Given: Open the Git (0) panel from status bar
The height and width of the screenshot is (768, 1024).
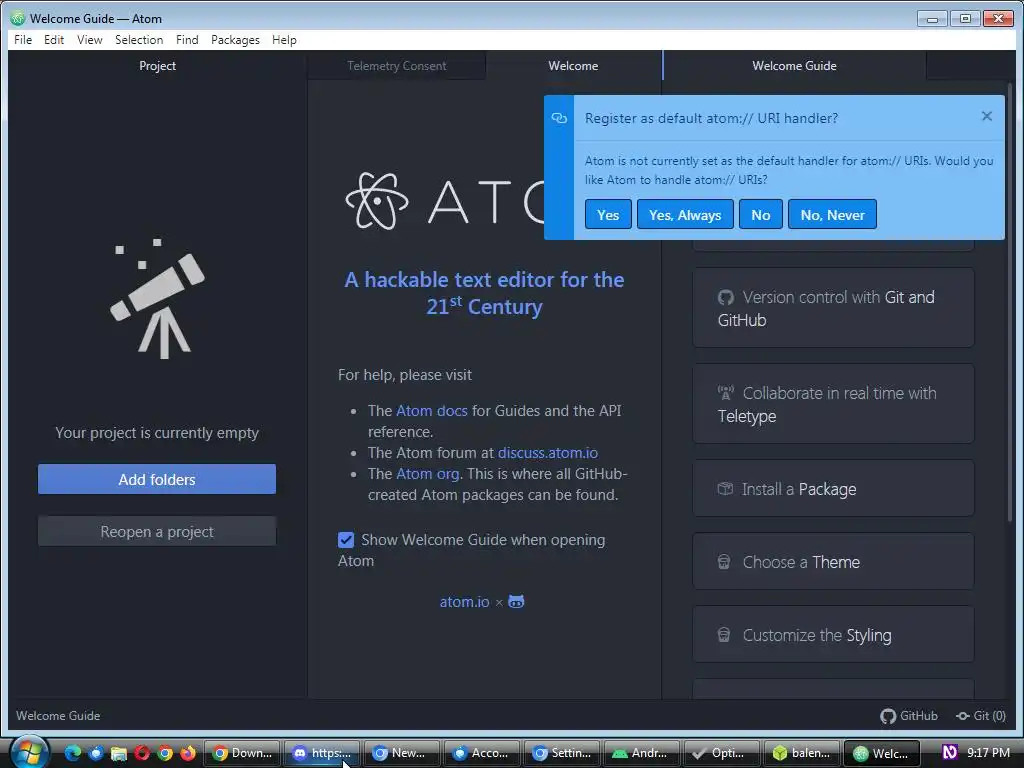Looking at the screenshot, I should (981, 716).
